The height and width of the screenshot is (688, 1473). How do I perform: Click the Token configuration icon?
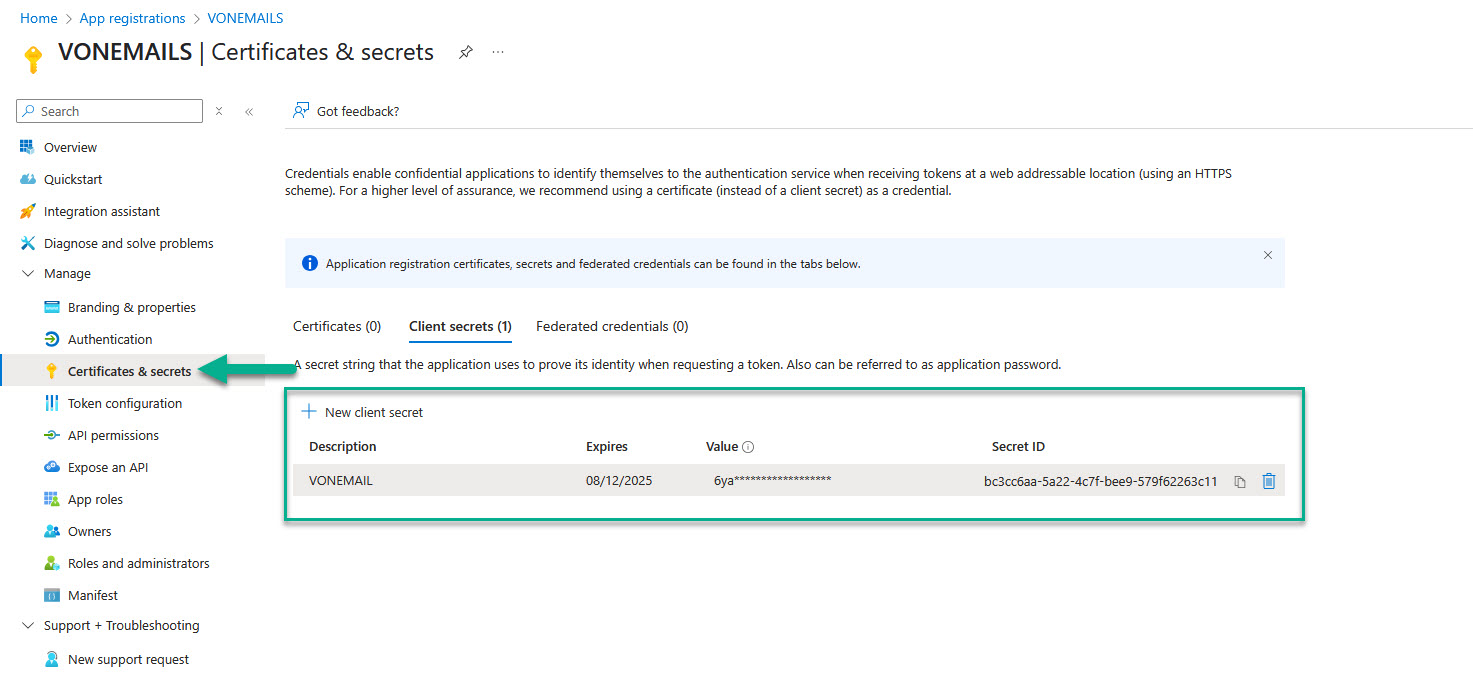pos(52,403)
